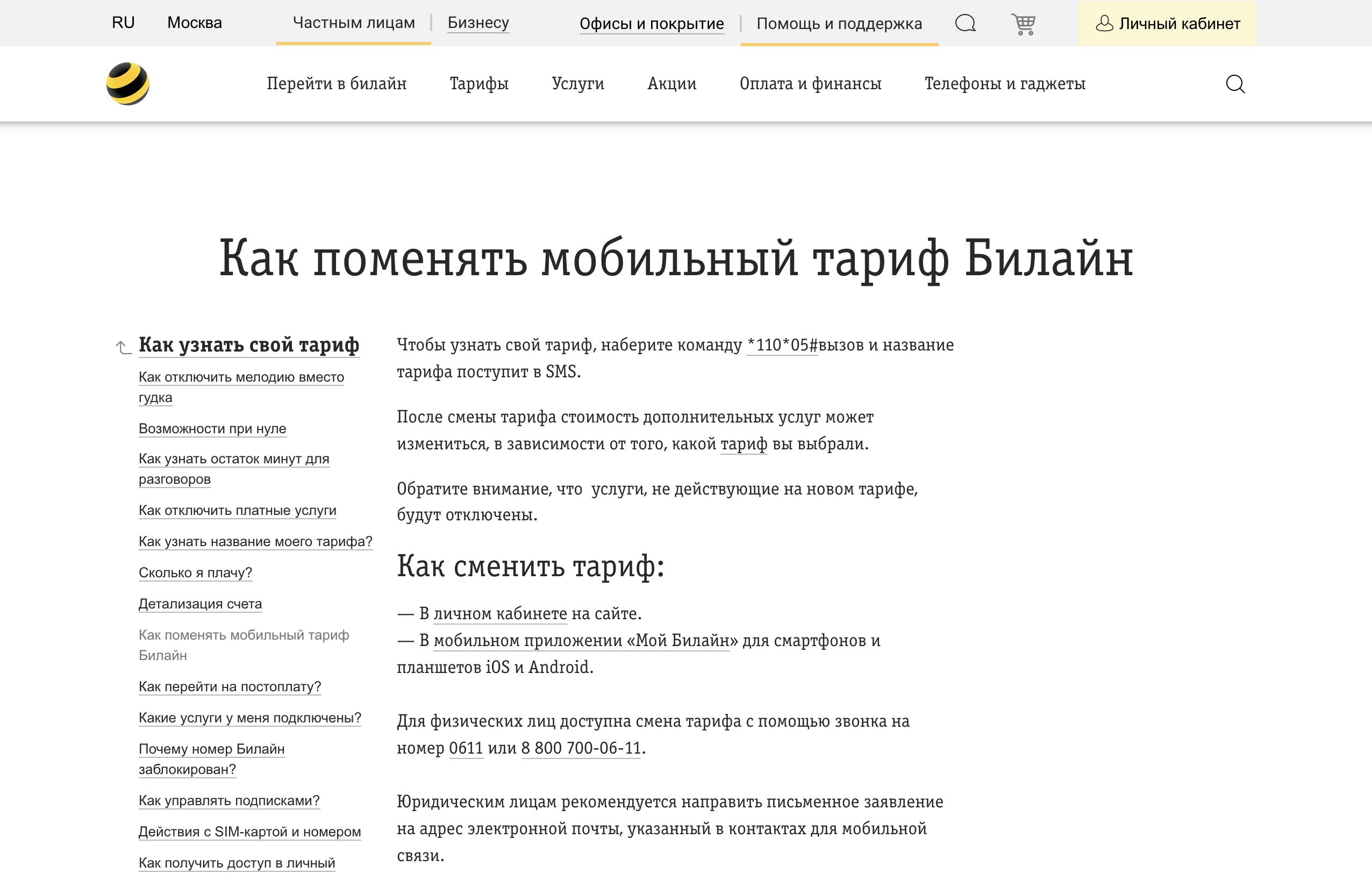This screenshot has width=1372, height=874.
Task: Click the person icon next to Личный кабинет
Action: (1105, 23)
